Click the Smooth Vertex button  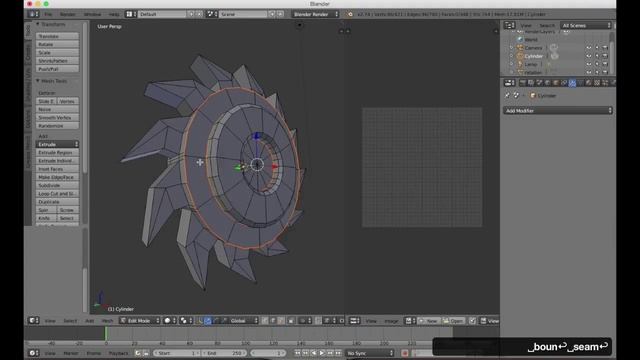57,118
